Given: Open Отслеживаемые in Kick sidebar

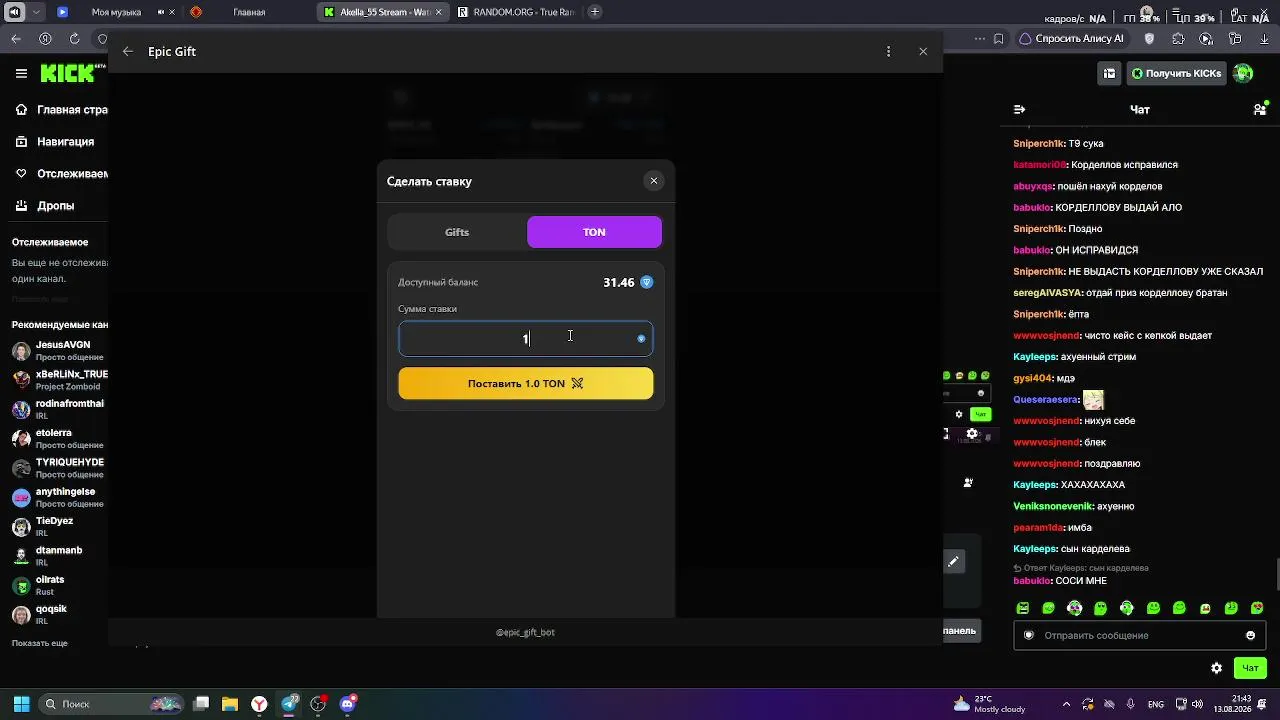Looking at the screenshot, I should click(62, 174).
